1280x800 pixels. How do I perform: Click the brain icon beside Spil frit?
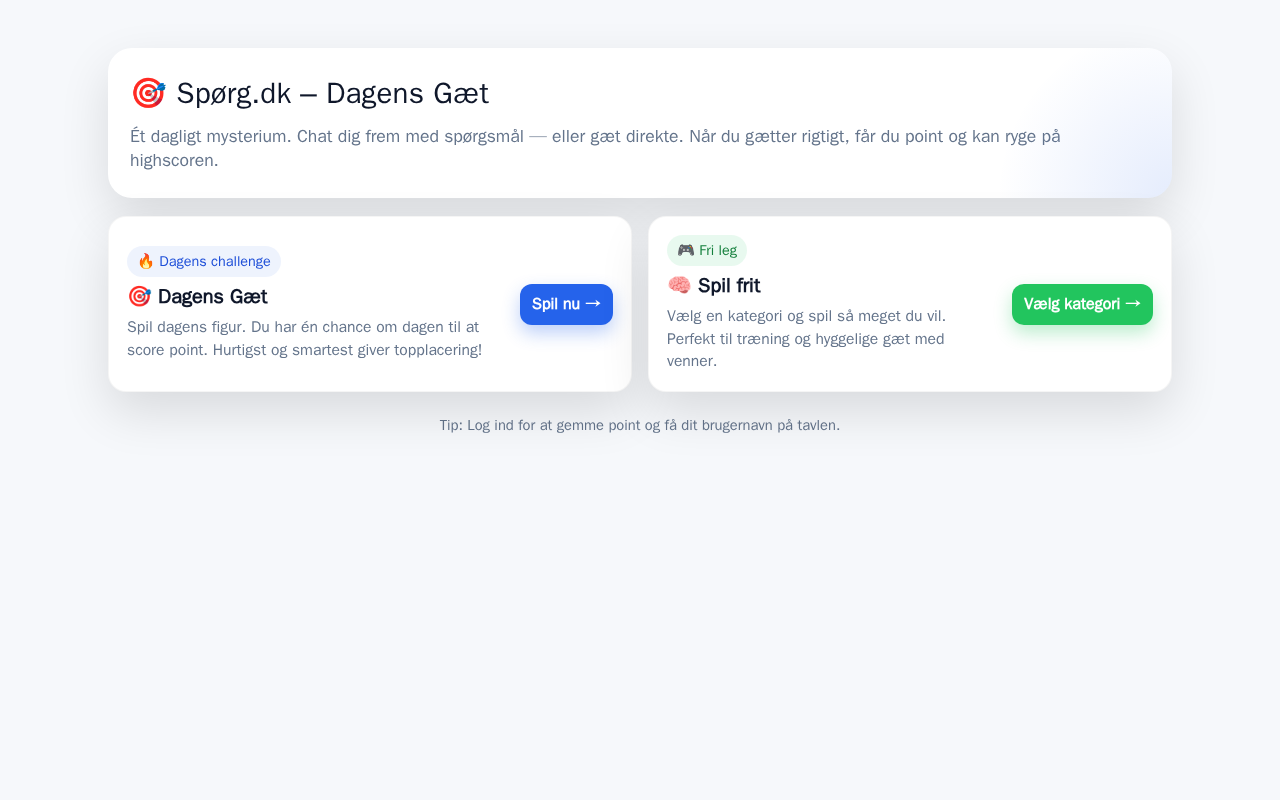click(679, 285)
